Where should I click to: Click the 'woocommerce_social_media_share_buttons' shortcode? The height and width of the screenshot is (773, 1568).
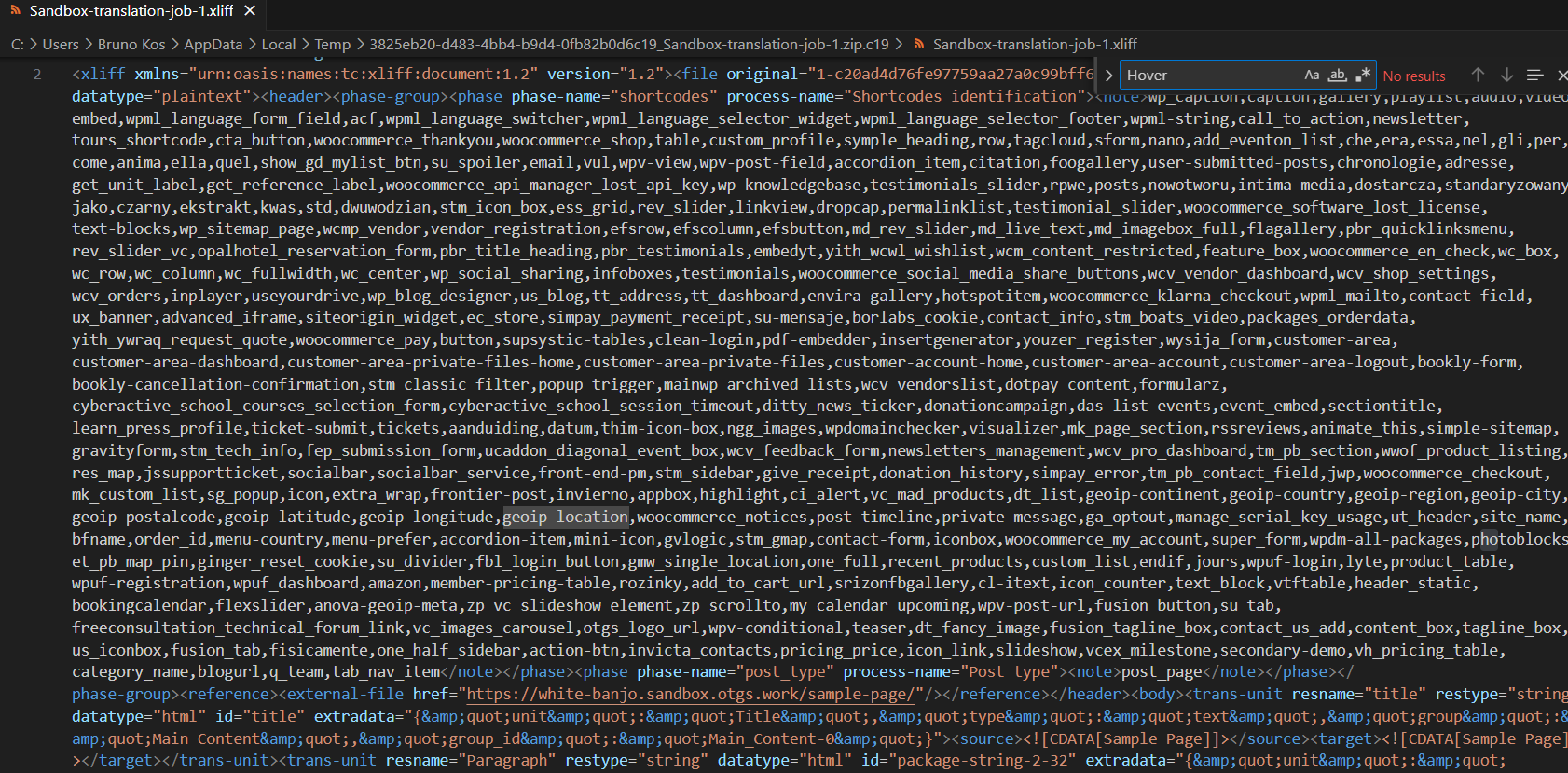click(x=969, y=273)
